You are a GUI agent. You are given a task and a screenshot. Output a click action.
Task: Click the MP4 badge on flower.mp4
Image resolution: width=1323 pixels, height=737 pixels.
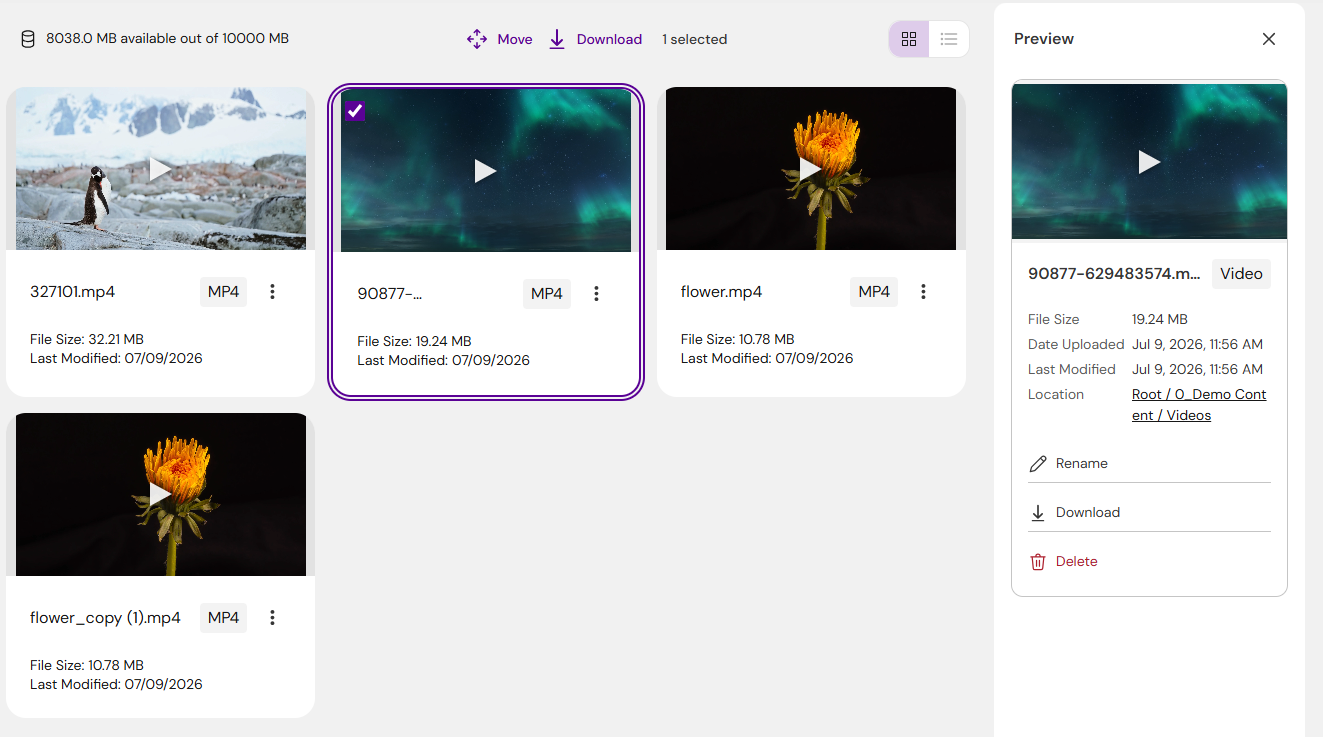coord(874,292)
